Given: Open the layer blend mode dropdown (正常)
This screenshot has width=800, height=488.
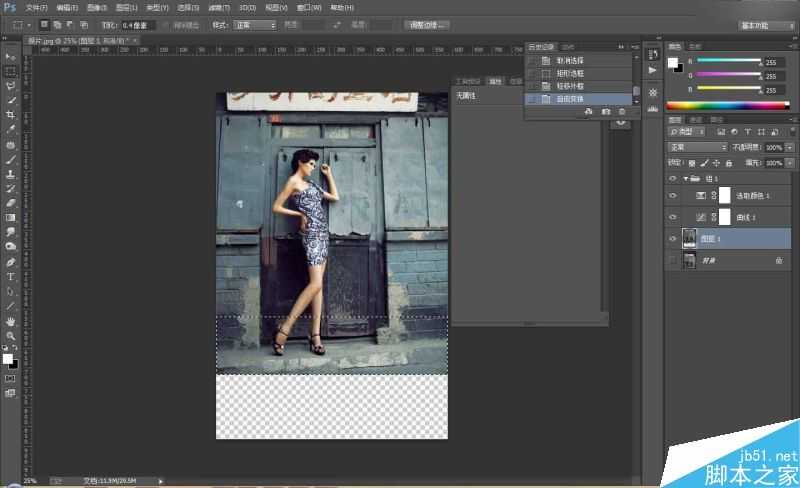Looking at the screenshot, I should [697, 147].
